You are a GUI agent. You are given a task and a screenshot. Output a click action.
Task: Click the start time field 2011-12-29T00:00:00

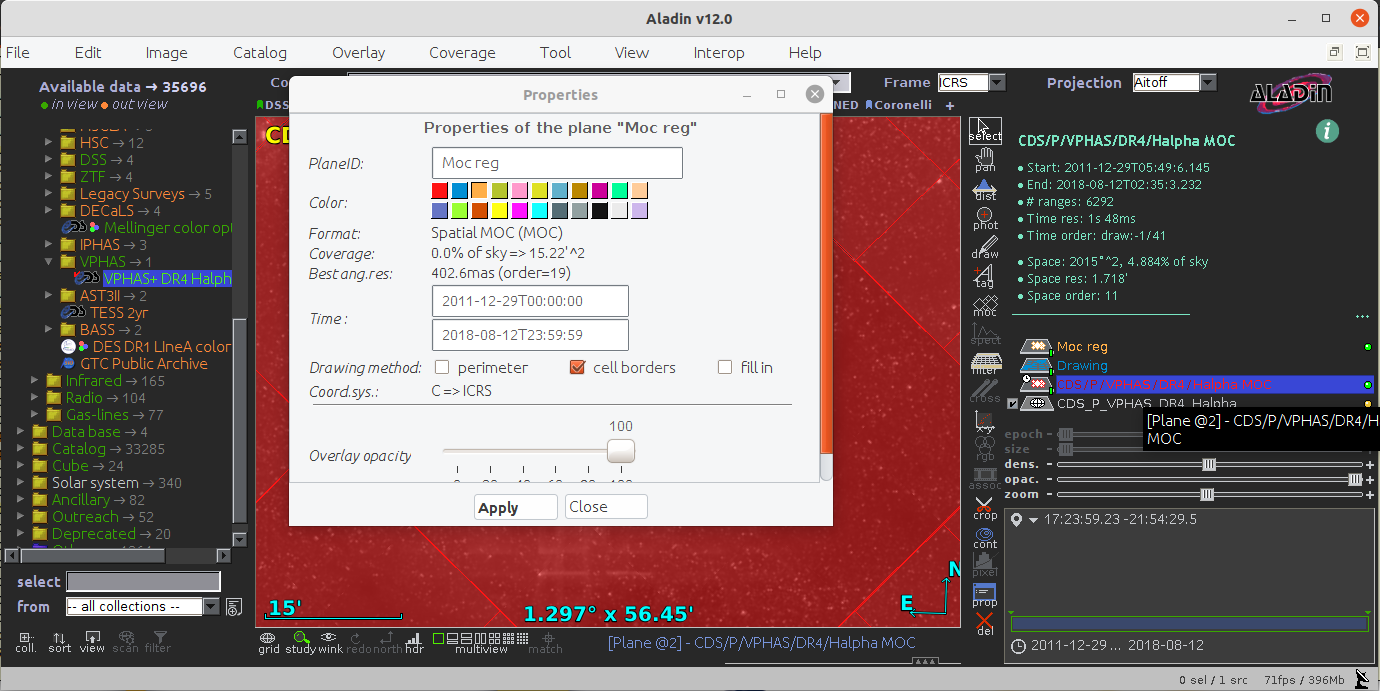pos(530,301)
